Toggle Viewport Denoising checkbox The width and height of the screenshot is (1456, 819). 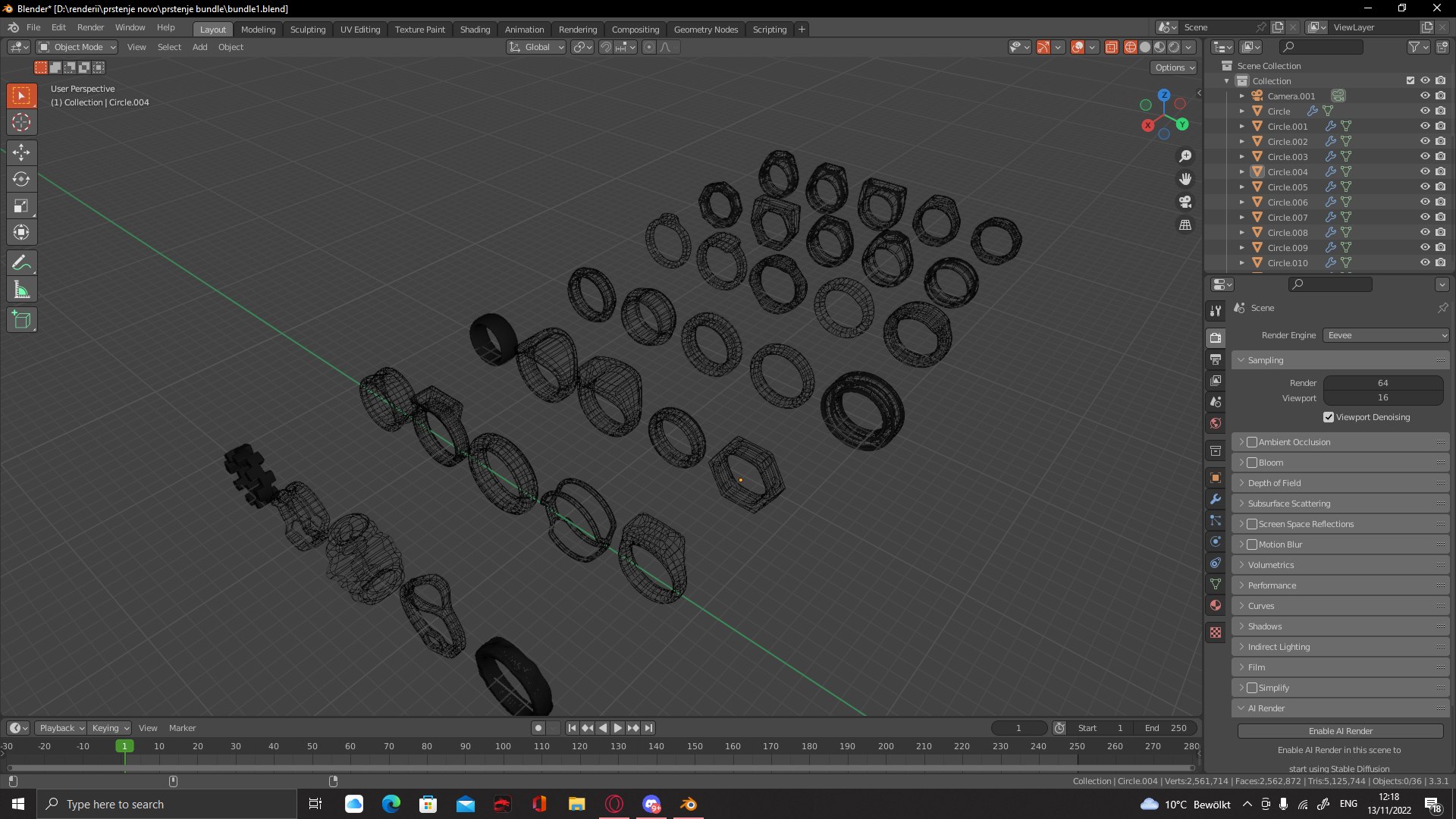[1329, 417]
